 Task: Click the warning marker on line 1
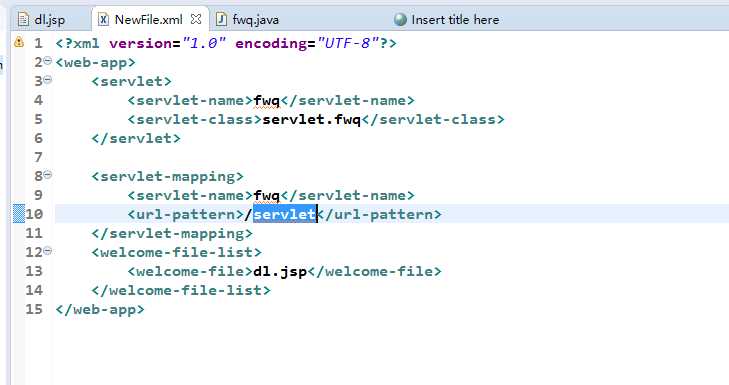coord(19,42)
